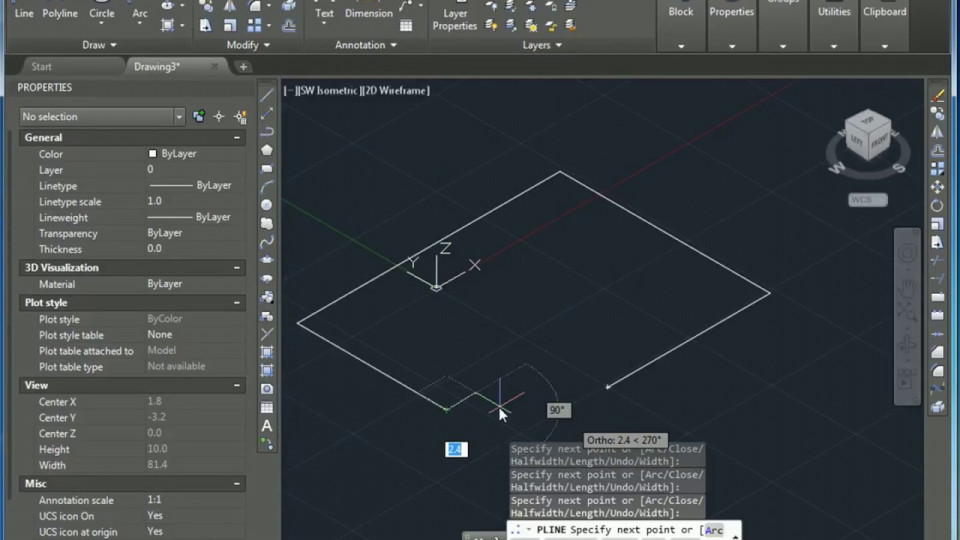Click the Quick Select icon in Properties palette
This screenshot has width=960, height=540.
point(240,116)
